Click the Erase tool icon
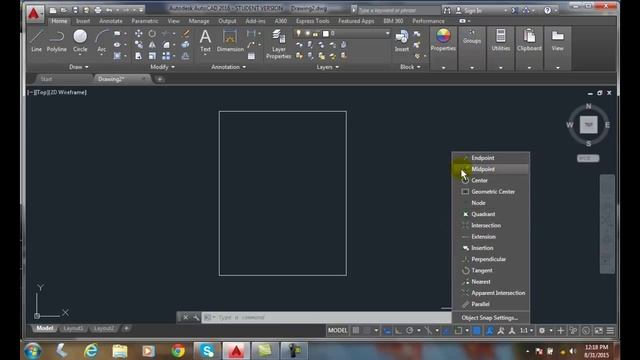The image size is (640, 360). (x=186, y=33)
